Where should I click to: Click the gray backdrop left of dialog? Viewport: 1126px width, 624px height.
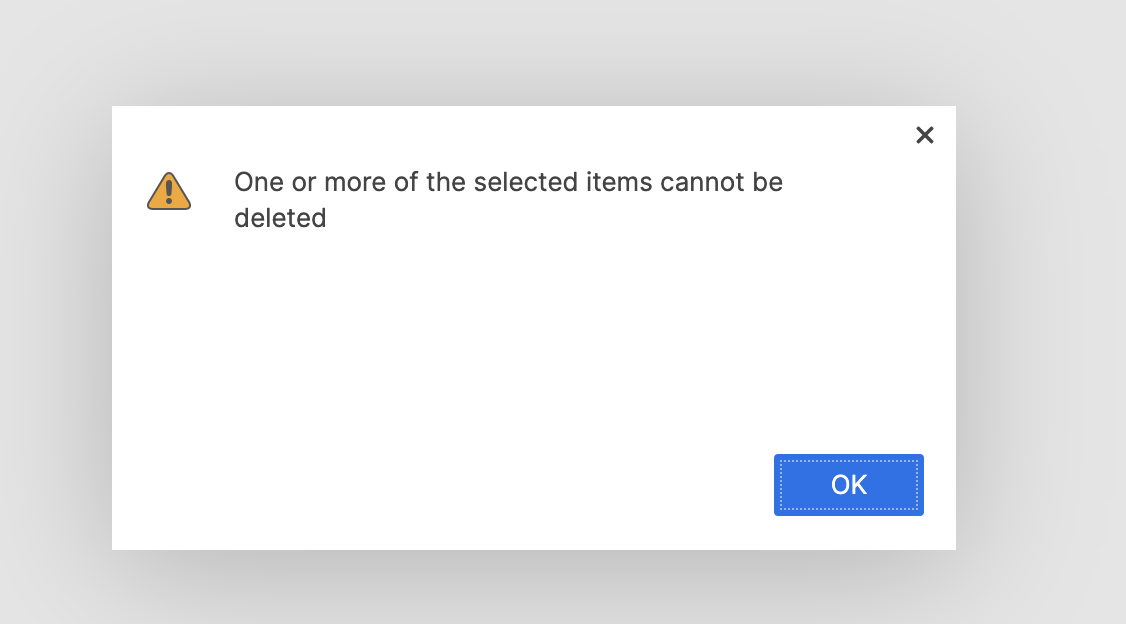tap(55, 323)
